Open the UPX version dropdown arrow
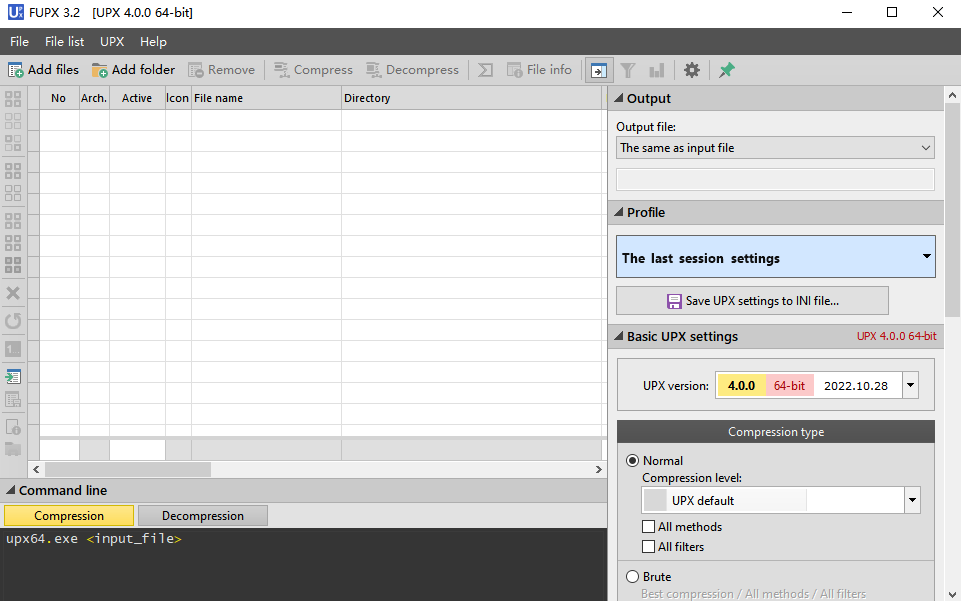The height and width of the screenshot is (601, 961). [910, 385]
